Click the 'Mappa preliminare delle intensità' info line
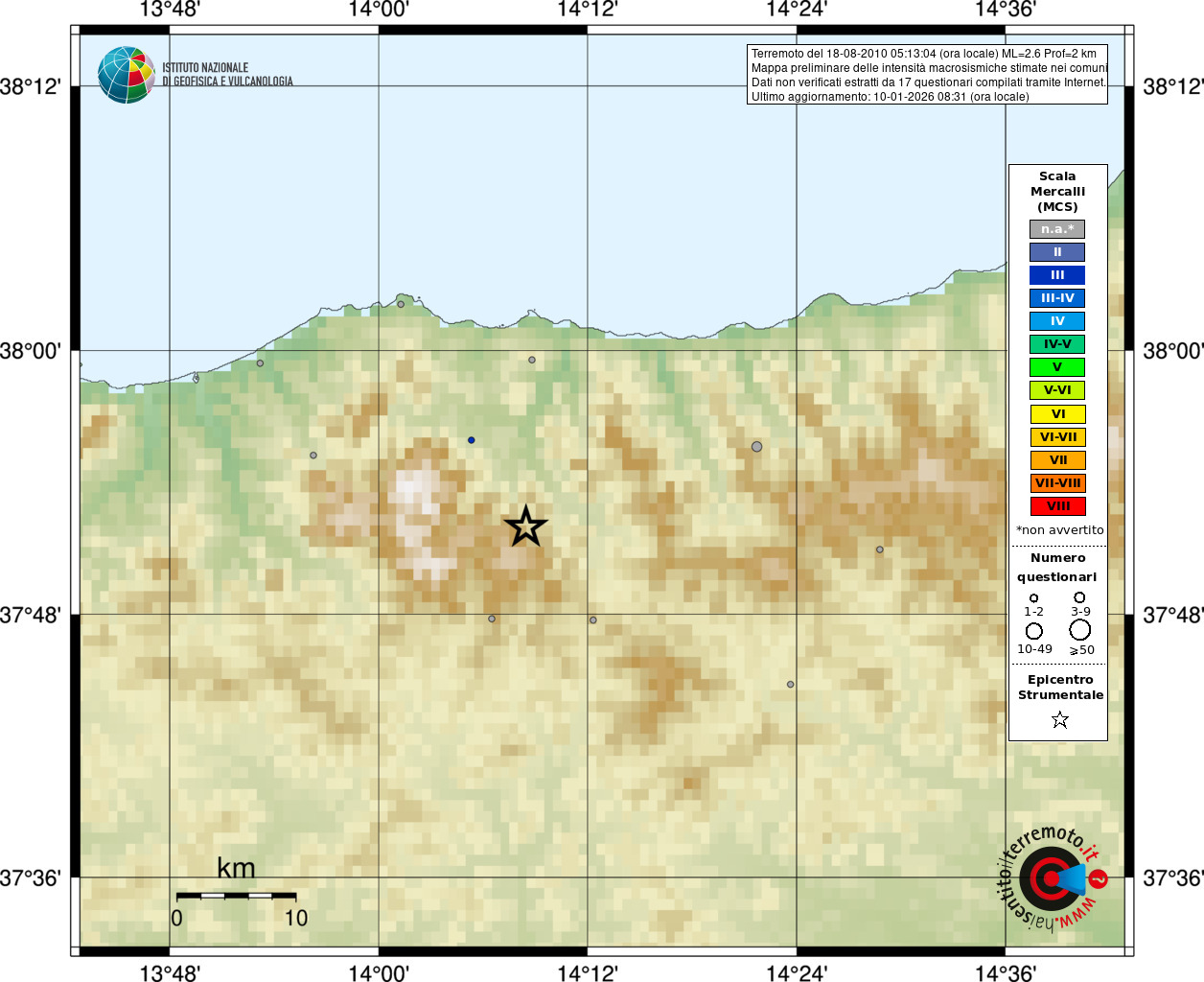 pyautogui.click(x=929, y=68)
